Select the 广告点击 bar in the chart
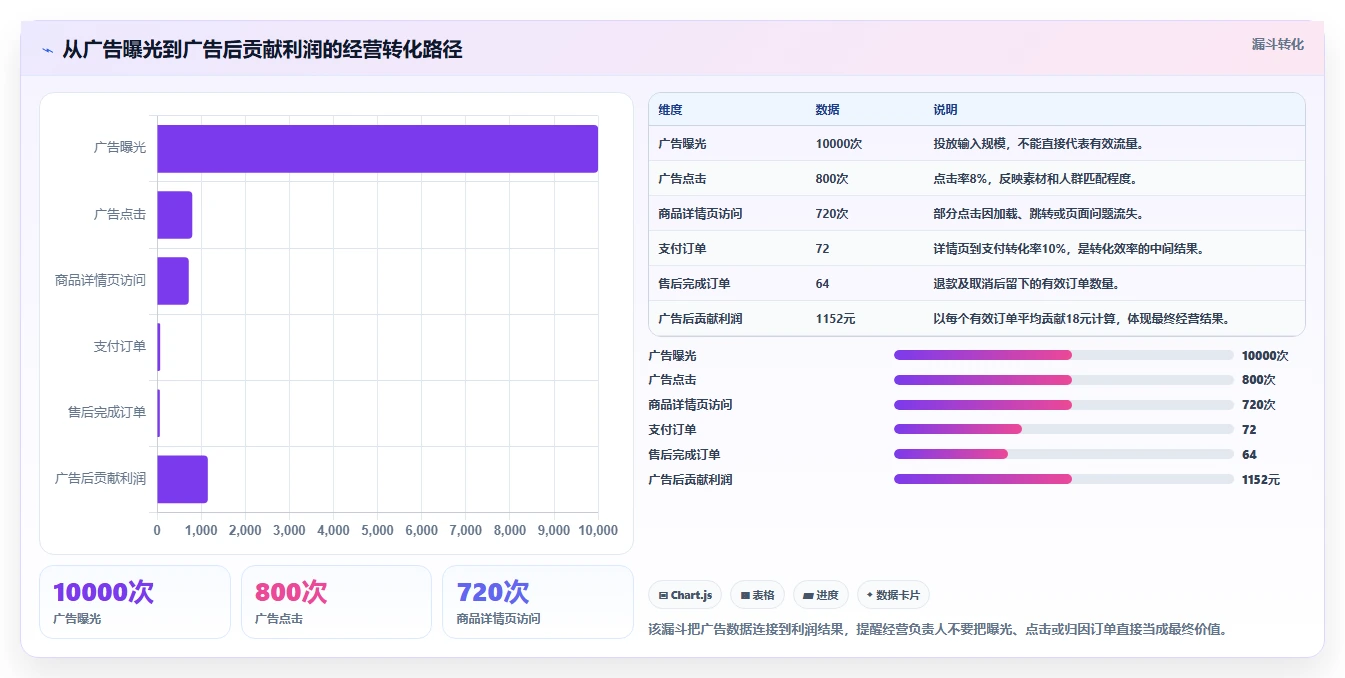 pyautogui.click(x=174, y=215)
